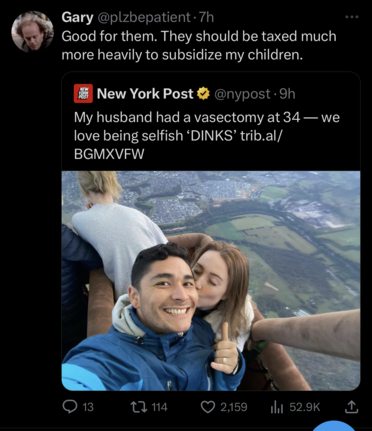This screenshot has height=431, width=372.
Task: Open the three-dot more options menu
Action: click(x=352, y=17)
